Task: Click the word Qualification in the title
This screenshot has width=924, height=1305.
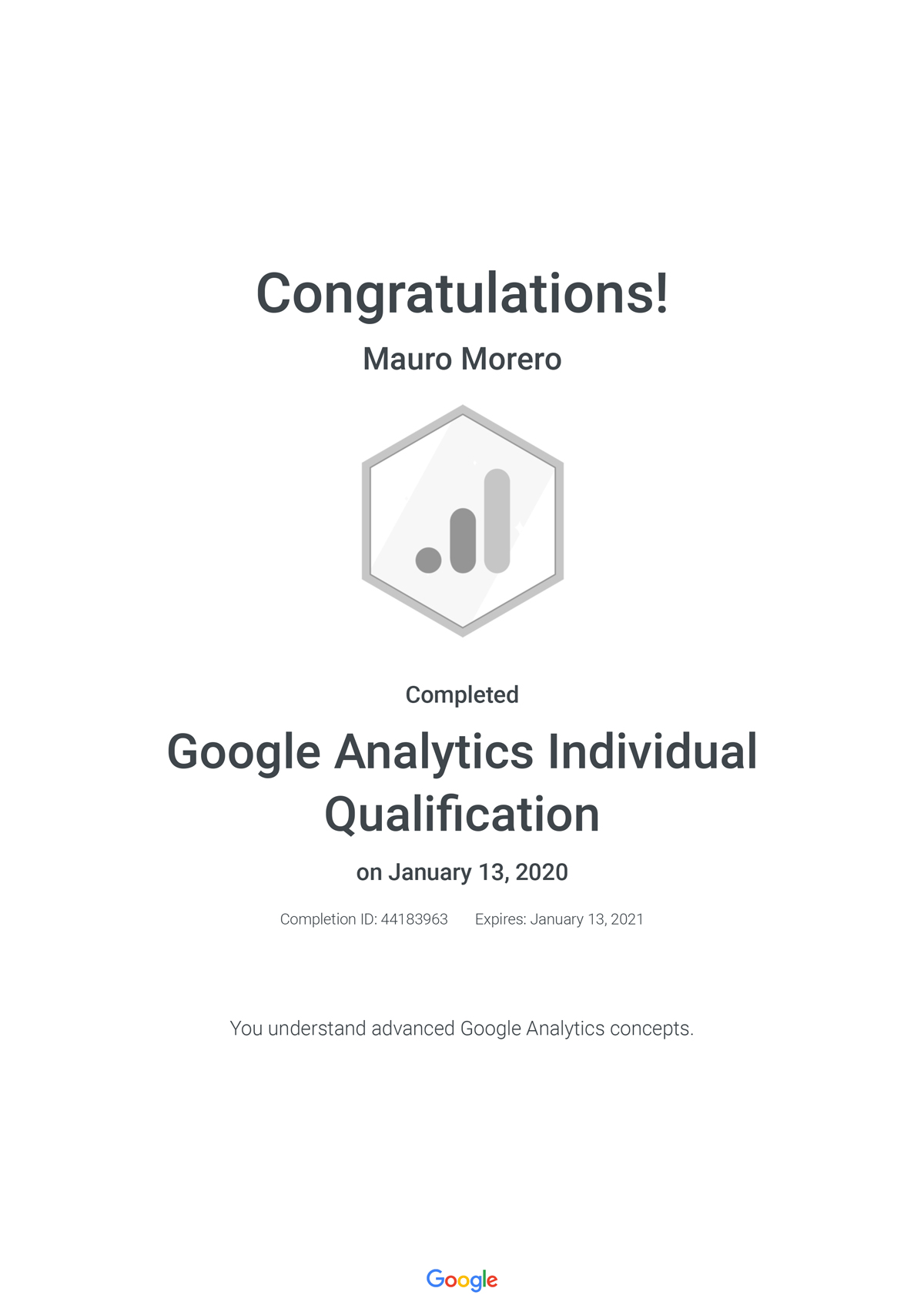Action: coord(462,815)
